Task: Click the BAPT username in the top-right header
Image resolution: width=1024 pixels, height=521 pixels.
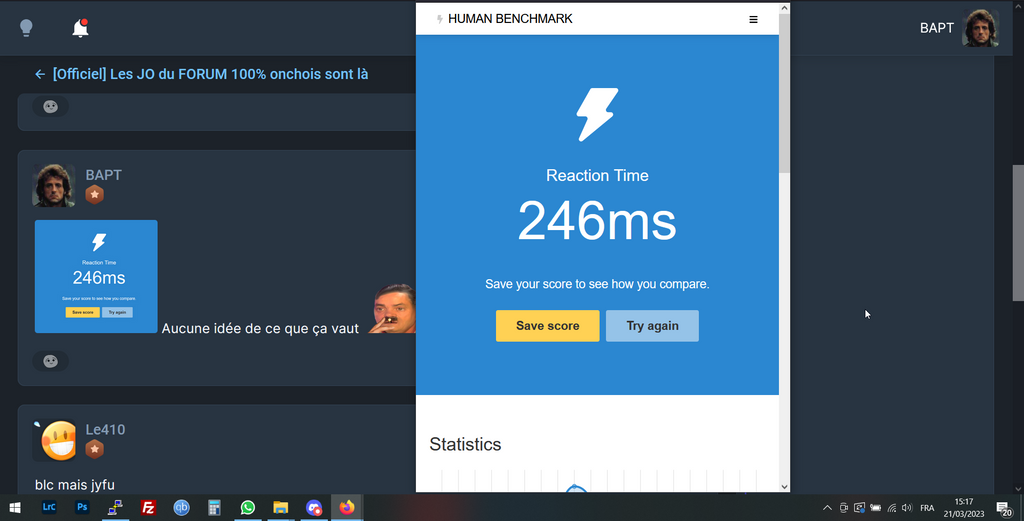Action: tap(936, 28)
